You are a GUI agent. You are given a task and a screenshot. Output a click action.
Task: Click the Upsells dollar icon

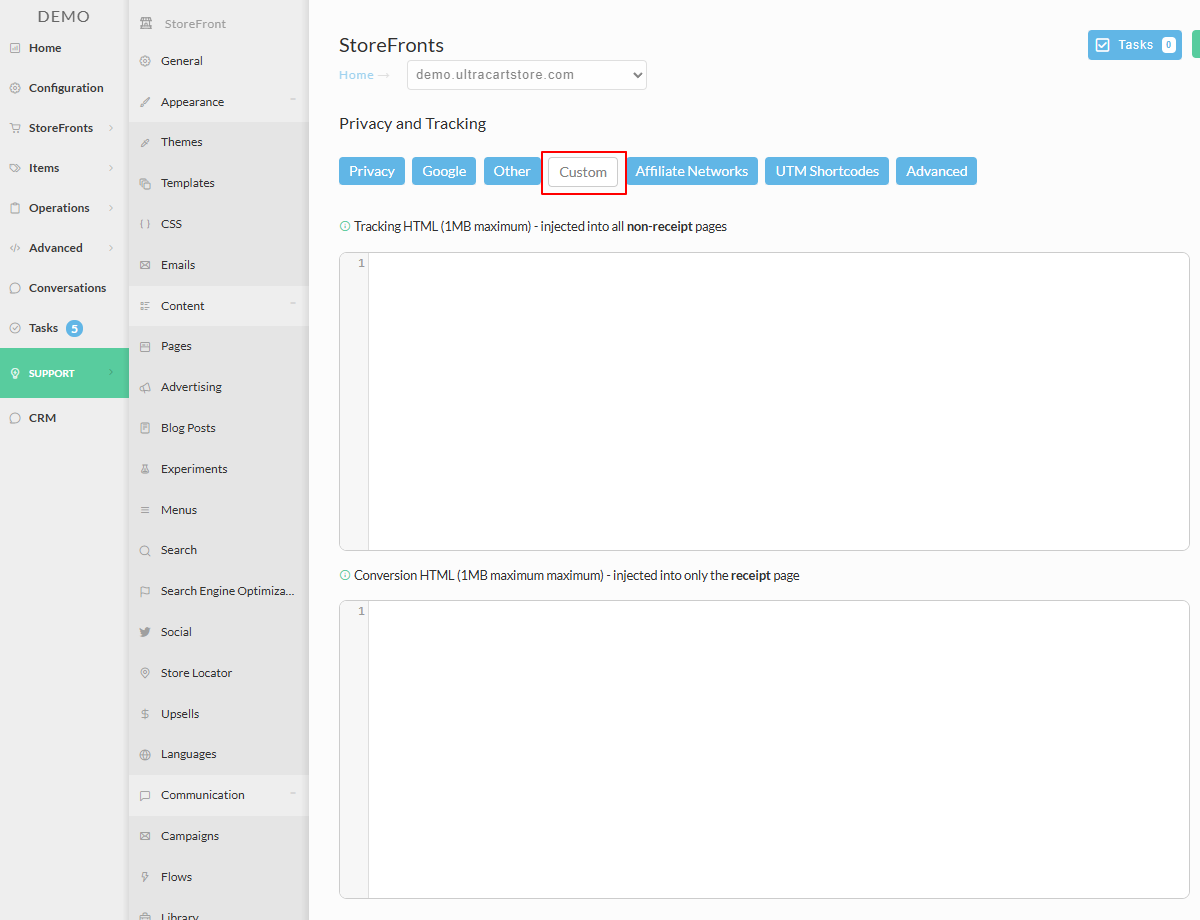(145, 714)
